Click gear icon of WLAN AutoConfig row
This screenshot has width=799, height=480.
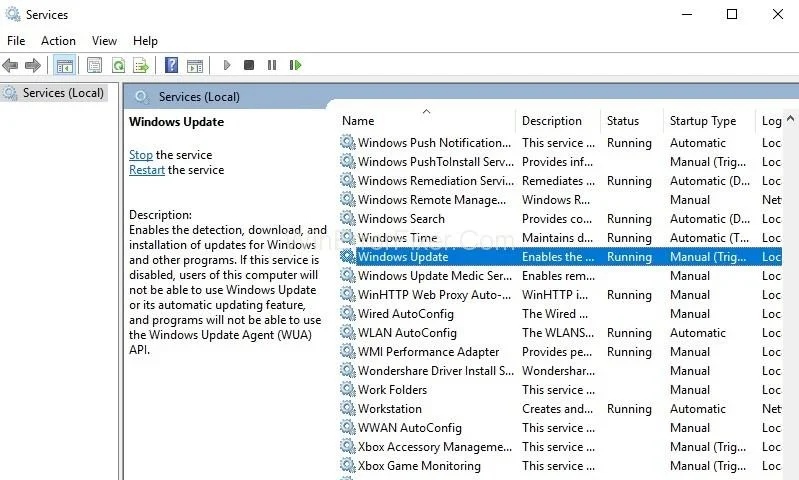[348, 333]
